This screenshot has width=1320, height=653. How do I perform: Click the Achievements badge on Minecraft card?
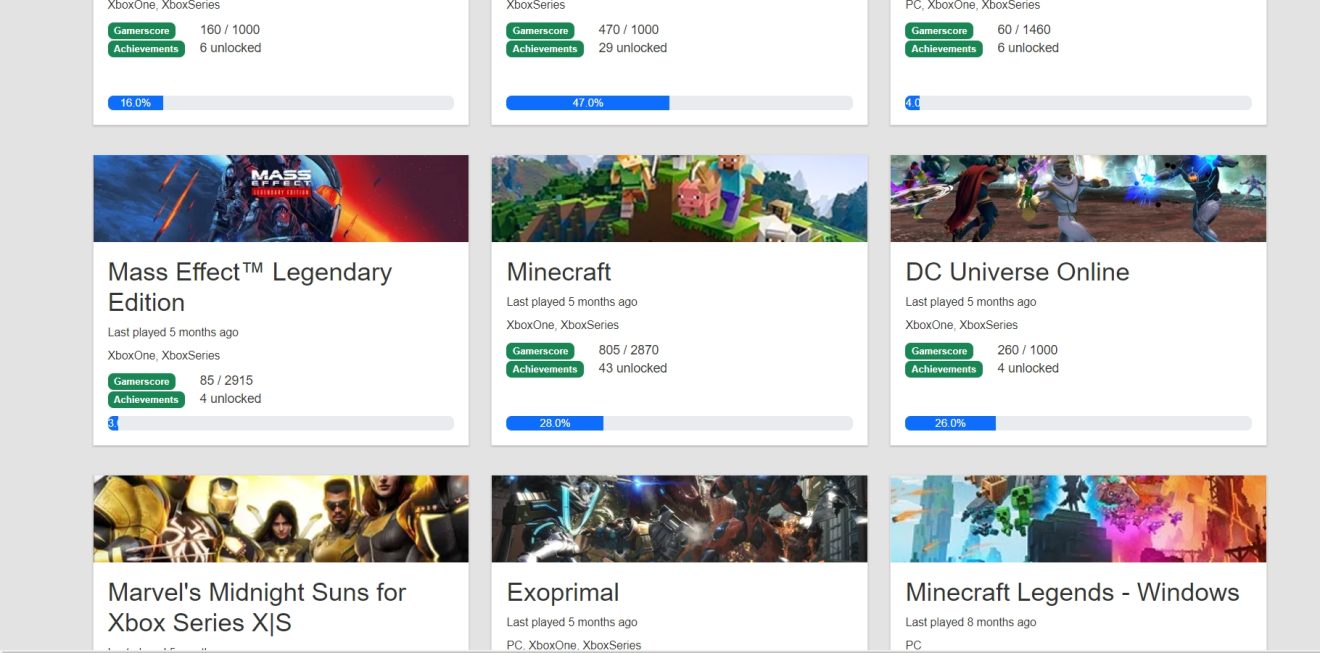click(x=544, y=368)
